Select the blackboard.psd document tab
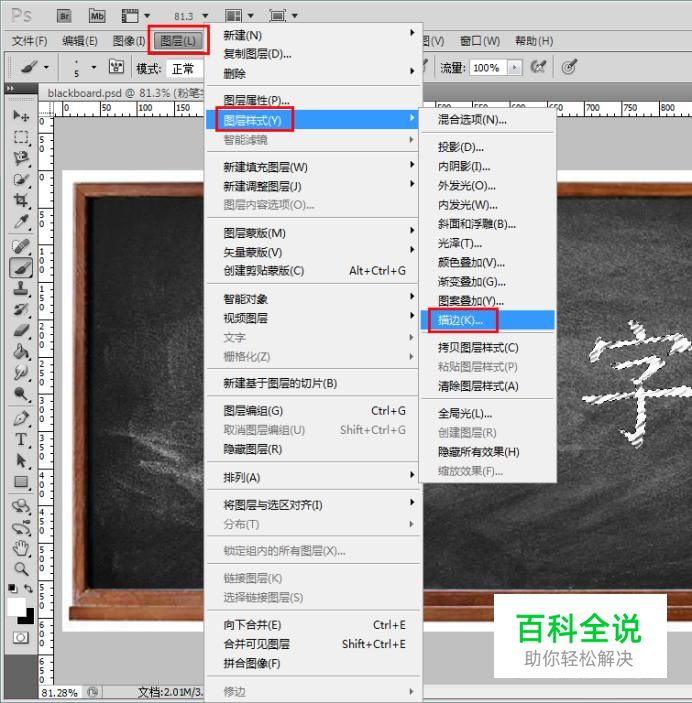The image size is (692, 703). 125,93
